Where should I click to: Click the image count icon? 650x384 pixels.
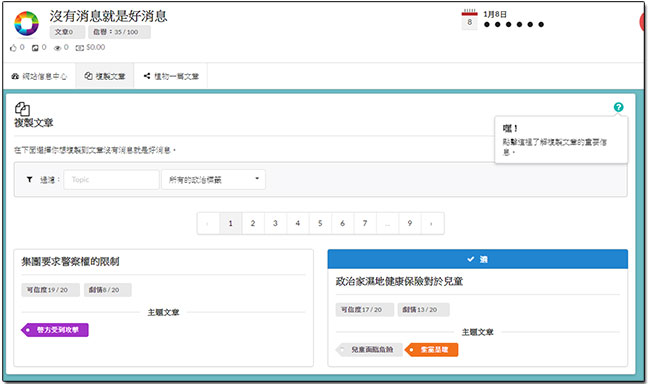click(35, 48)
